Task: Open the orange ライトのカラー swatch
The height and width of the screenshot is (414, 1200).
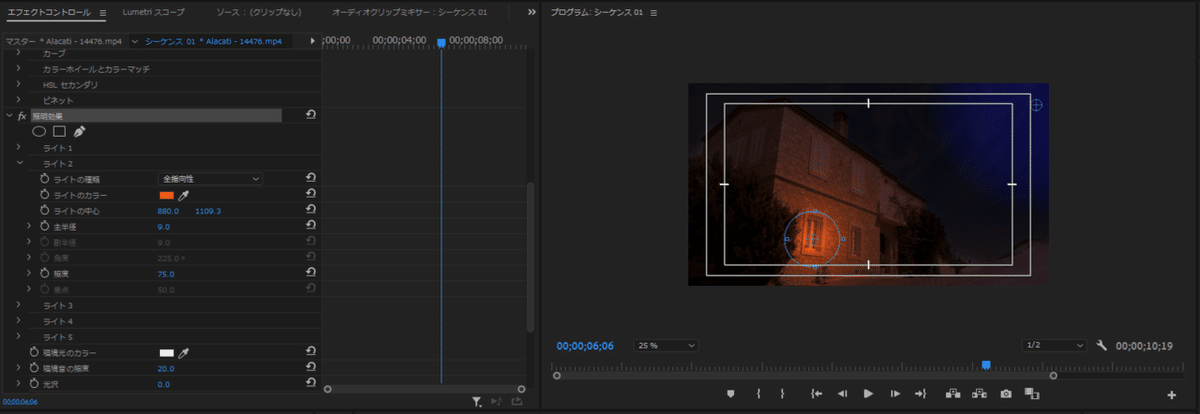Action: 166,195
